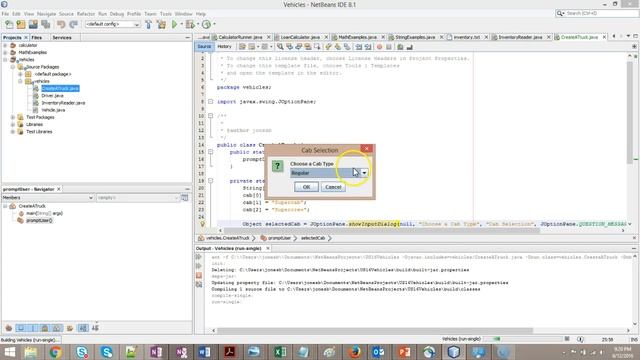Image resolution: width=640 pixels, height=360 pixels.
Task: Click the Build Project hammer icon
Action: (149, 24)
